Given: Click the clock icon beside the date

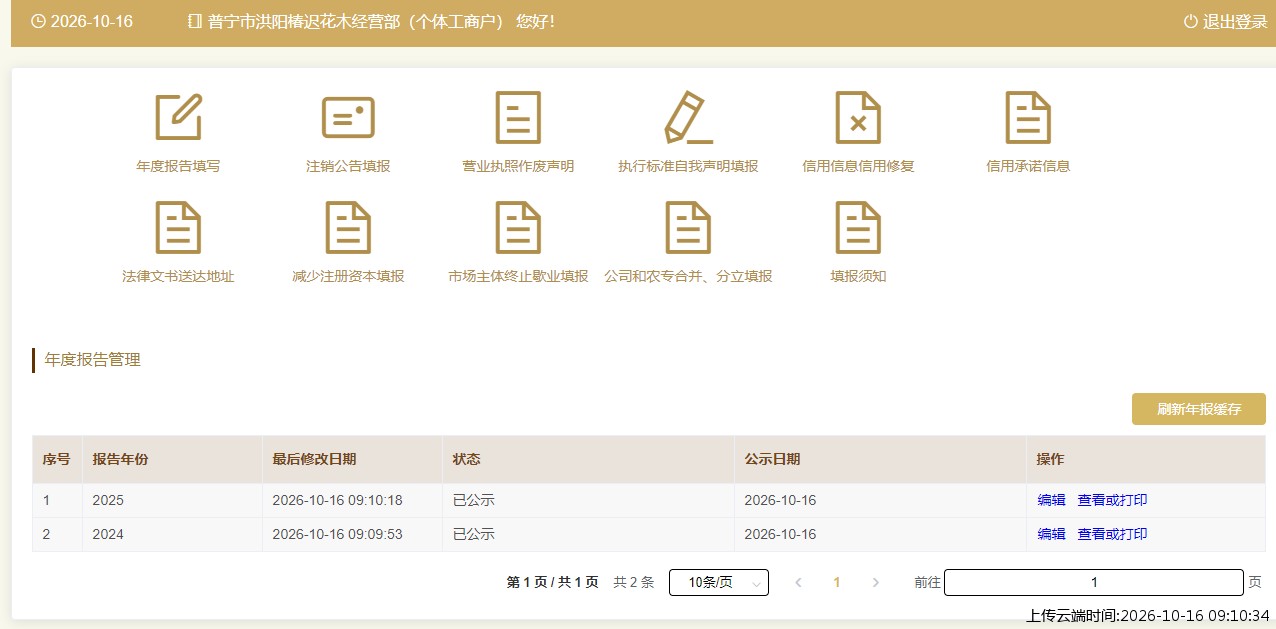Looking at the screenshot, I should pyautogui.click(x=38, y=22).
